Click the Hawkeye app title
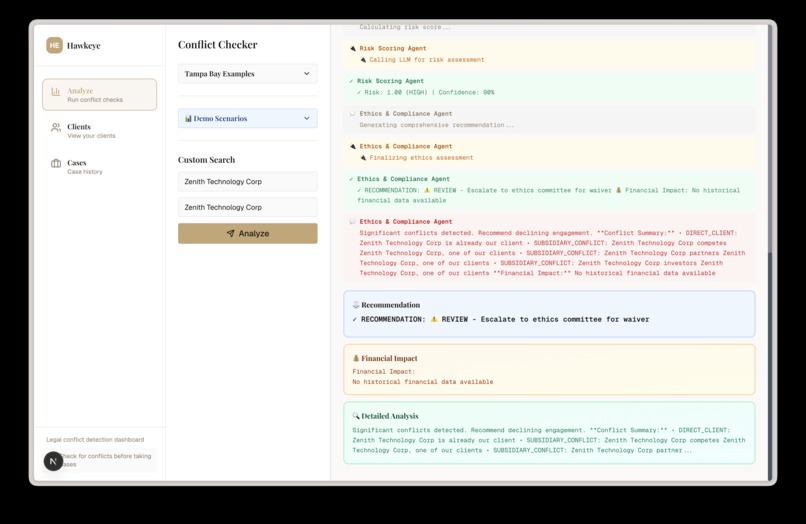The width and height of the screenshot is (806, 524). [x=83, y=45]
